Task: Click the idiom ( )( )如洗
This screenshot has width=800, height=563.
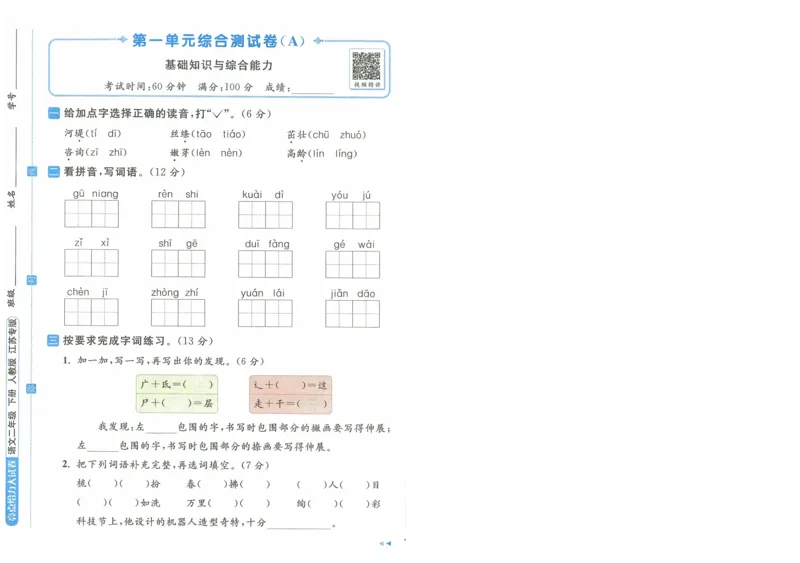Action: [118, 503]
